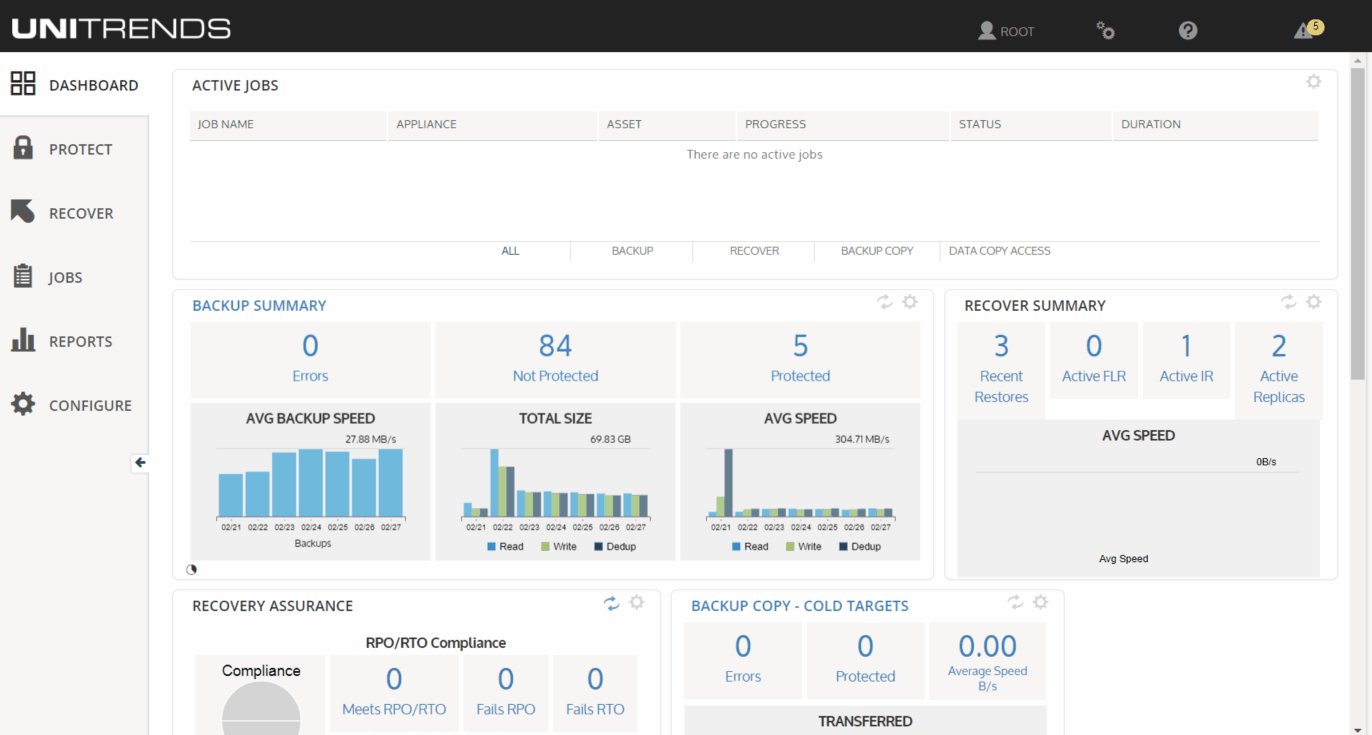Click the Compliance gauge in Recovery Assurance
1372x735 pixels.
point(261,708)
